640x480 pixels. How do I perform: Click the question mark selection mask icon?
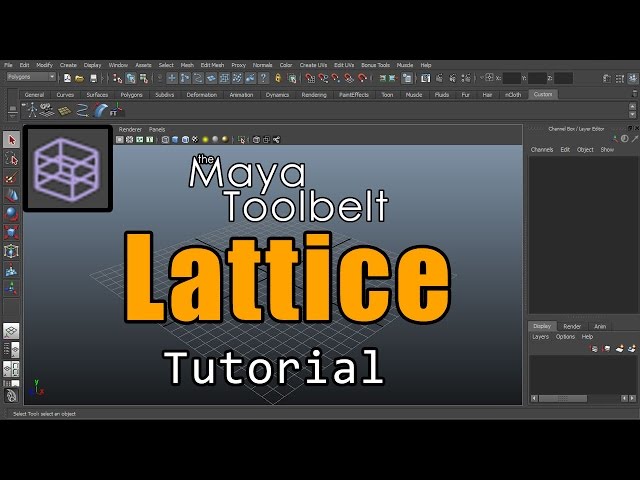tap(264, 78)
